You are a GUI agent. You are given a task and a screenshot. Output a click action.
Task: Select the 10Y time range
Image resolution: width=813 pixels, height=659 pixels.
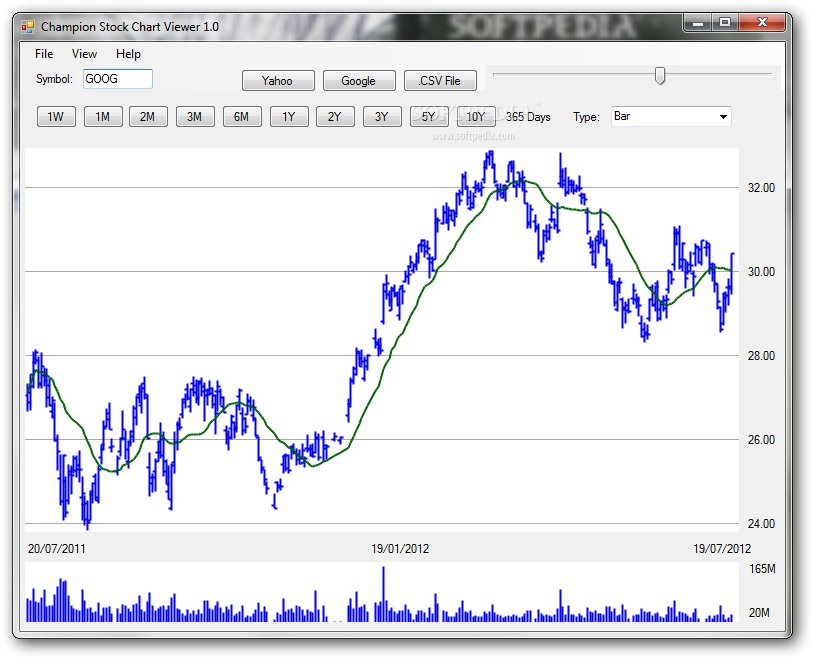pos(475,117)
